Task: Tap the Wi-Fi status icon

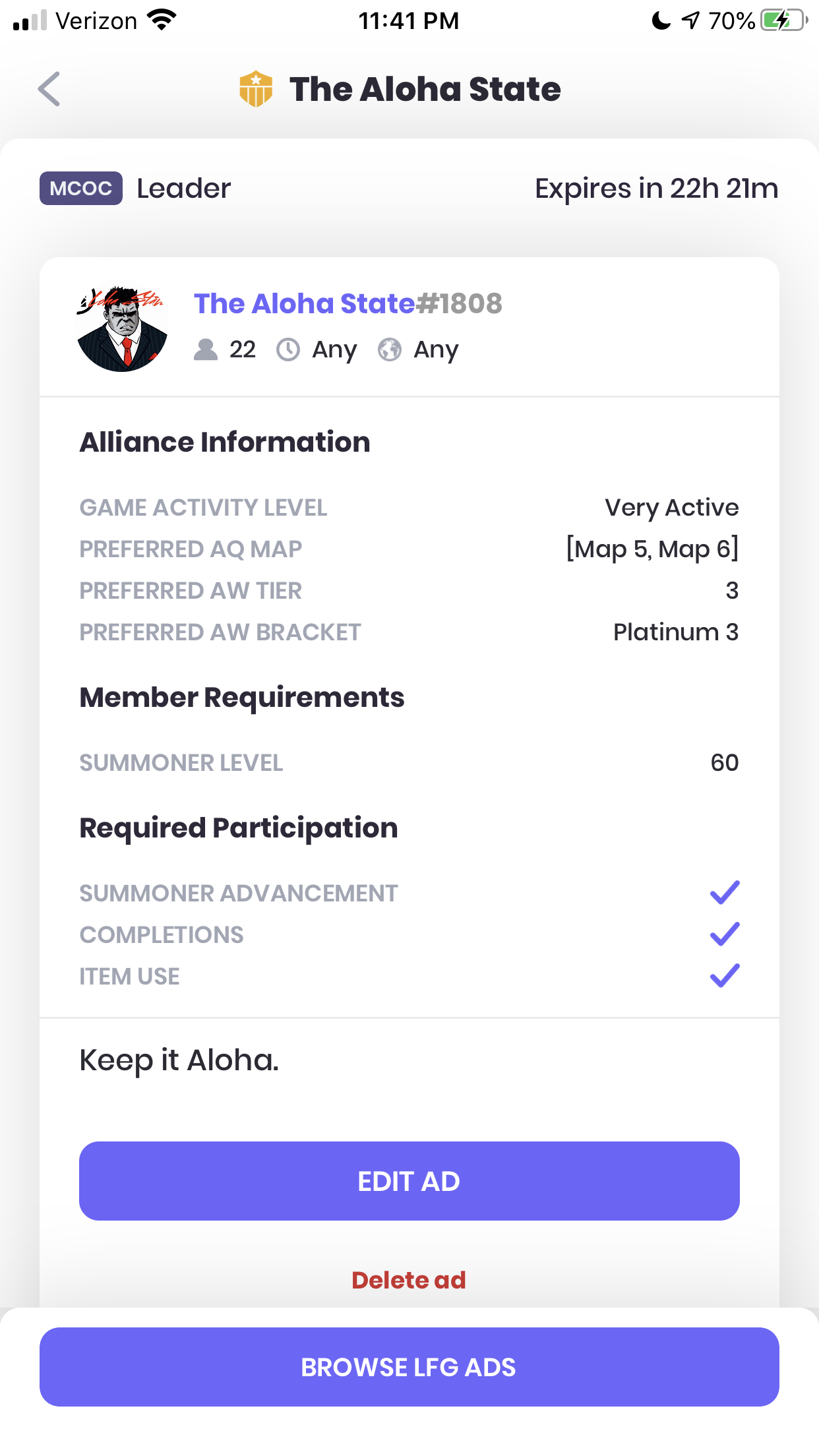Action: (162, 20)
